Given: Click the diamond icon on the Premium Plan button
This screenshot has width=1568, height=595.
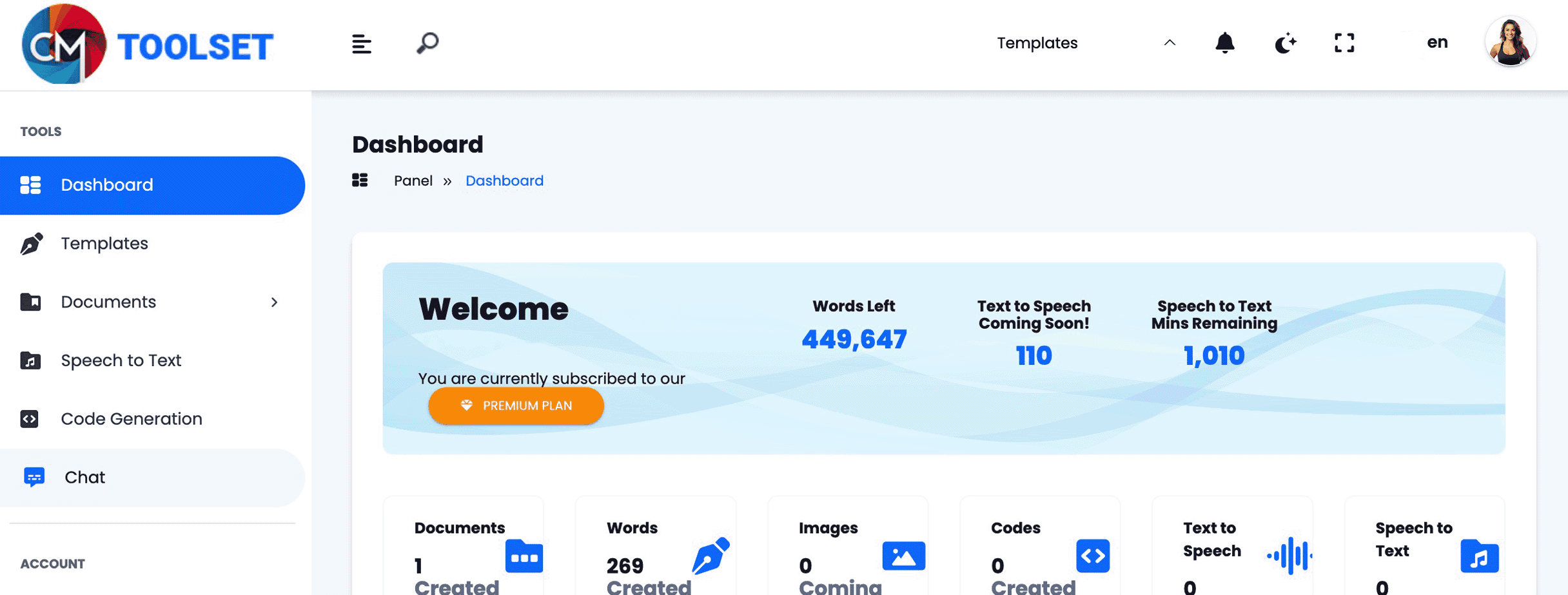Looking at the screenshot, I should point(467,405).
